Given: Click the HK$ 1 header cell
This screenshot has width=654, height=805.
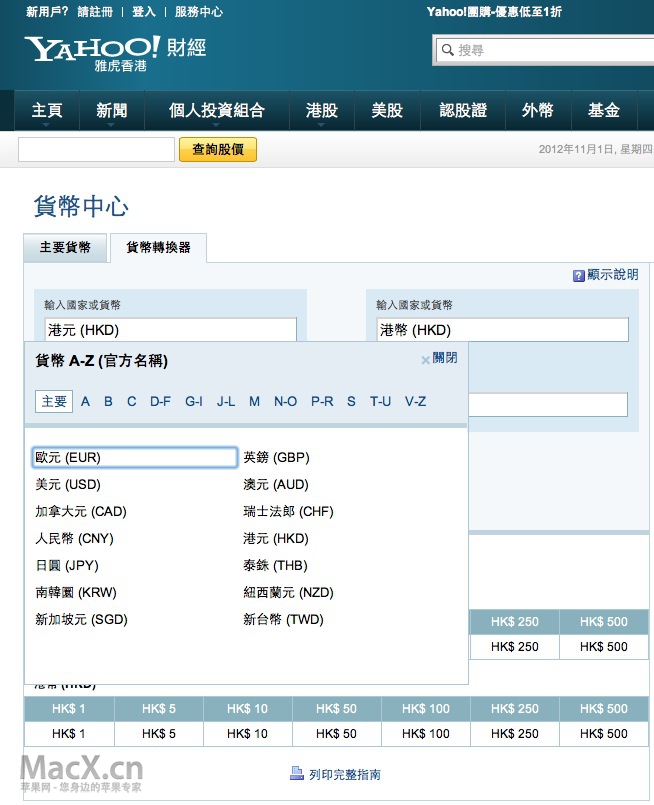Looking at the screenshot, I should click(69, 709).
